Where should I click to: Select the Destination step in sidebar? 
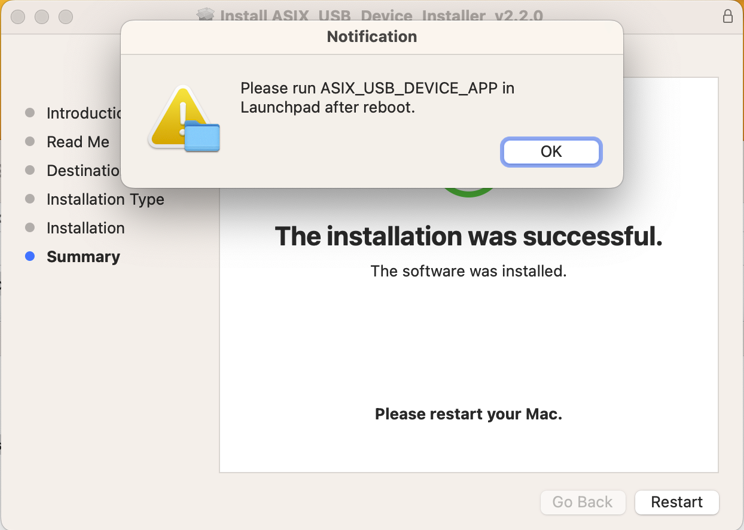point(84,171)
